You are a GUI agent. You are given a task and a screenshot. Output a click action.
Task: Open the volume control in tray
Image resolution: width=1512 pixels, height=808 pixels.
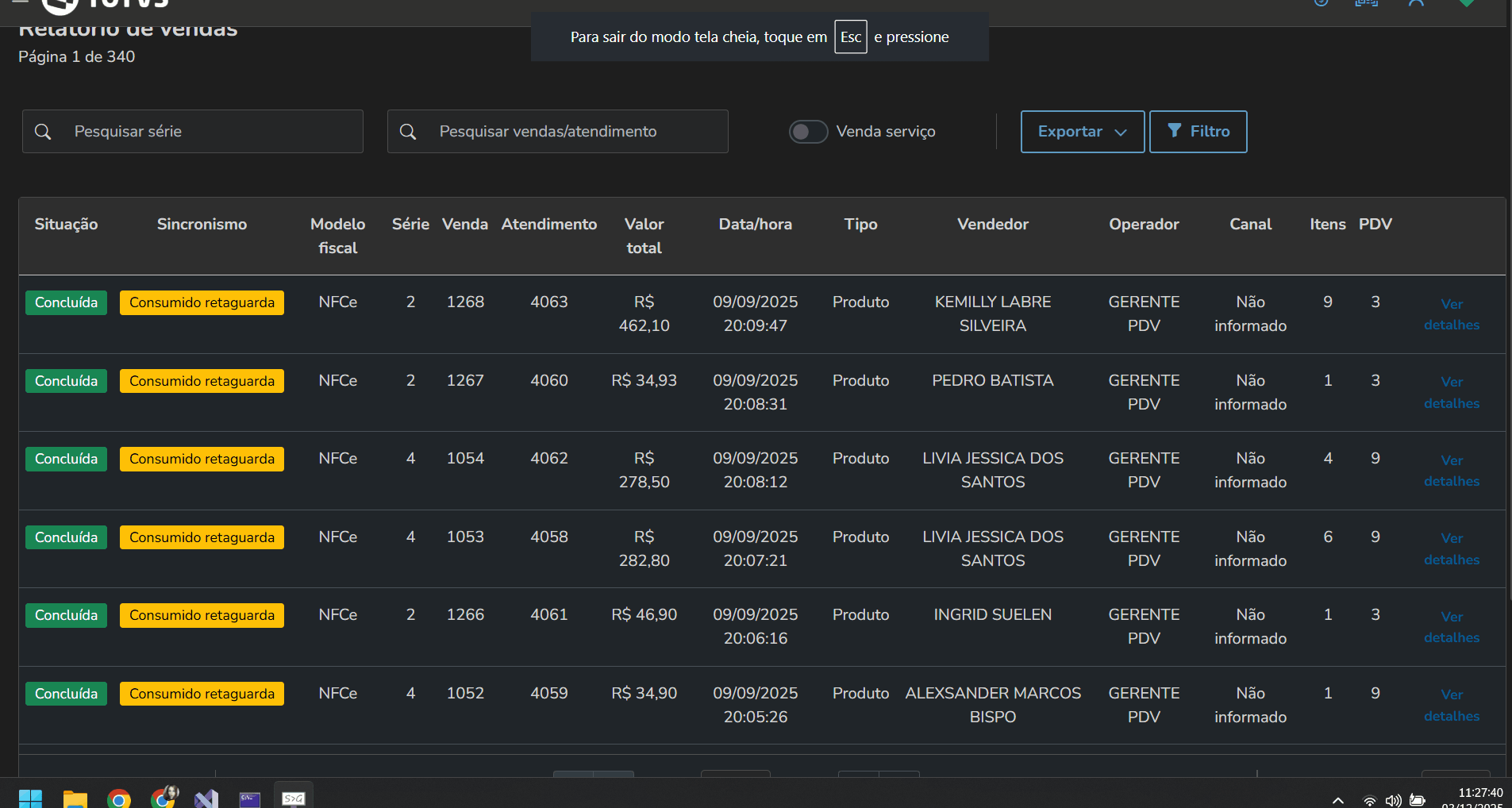[1393, 801]
